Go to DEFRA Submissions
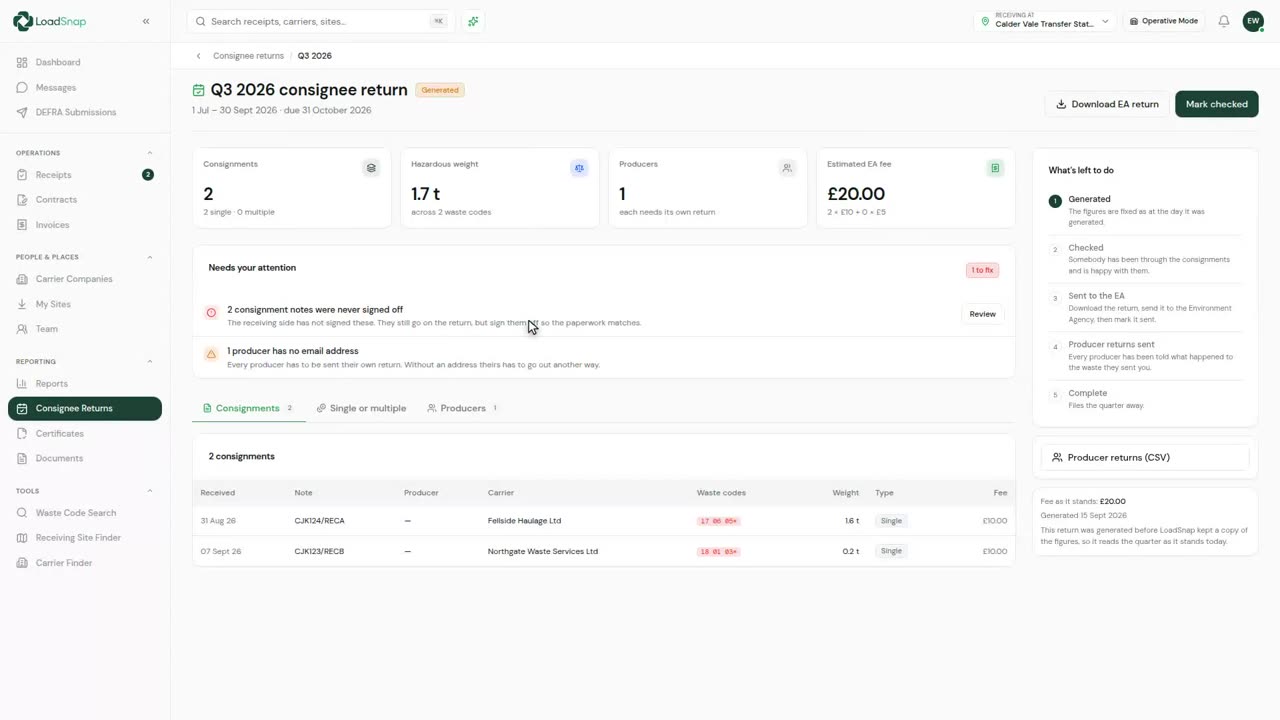The width and height of the screenshot is (1280, 720). coord(85,112)
